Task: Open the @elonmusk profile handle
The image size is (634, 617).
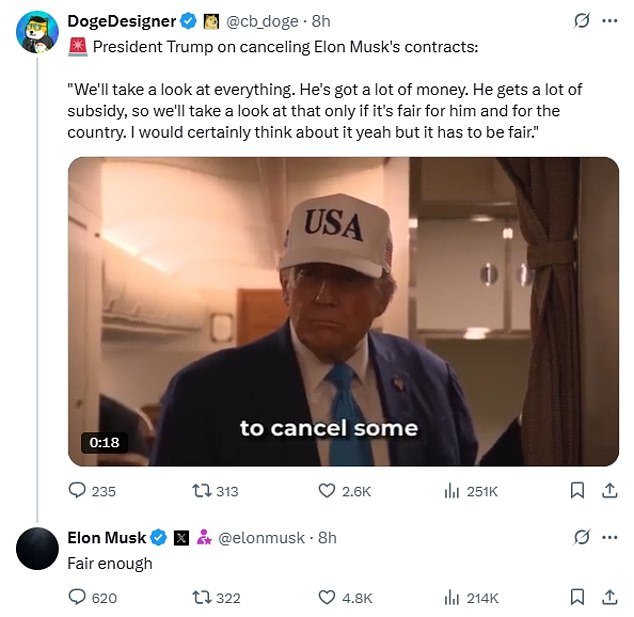Action: [261, 538]
